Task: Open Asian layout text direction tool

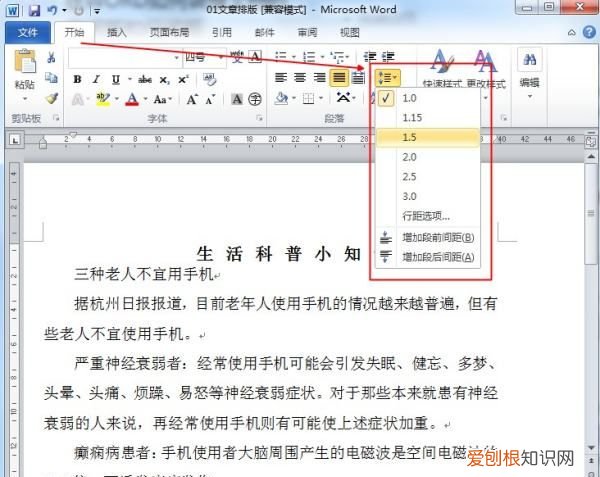Action: 346,98
